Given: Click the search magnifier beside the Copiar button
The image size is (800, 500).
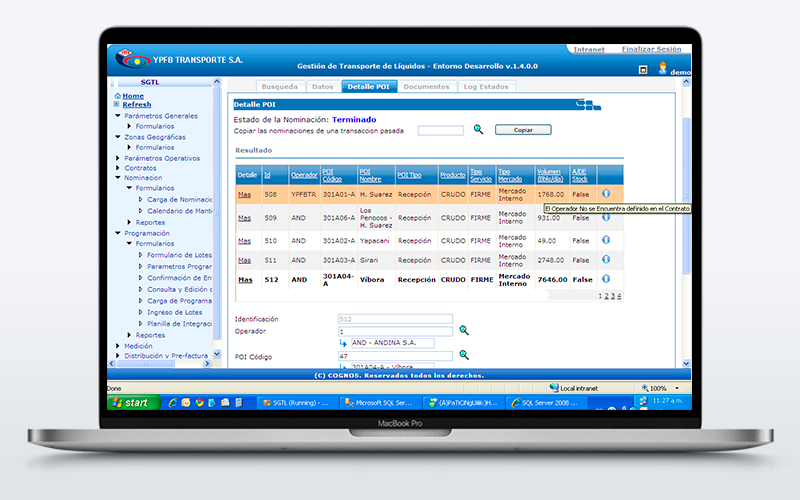Looking at the screenshot, I should click(478, 129).
